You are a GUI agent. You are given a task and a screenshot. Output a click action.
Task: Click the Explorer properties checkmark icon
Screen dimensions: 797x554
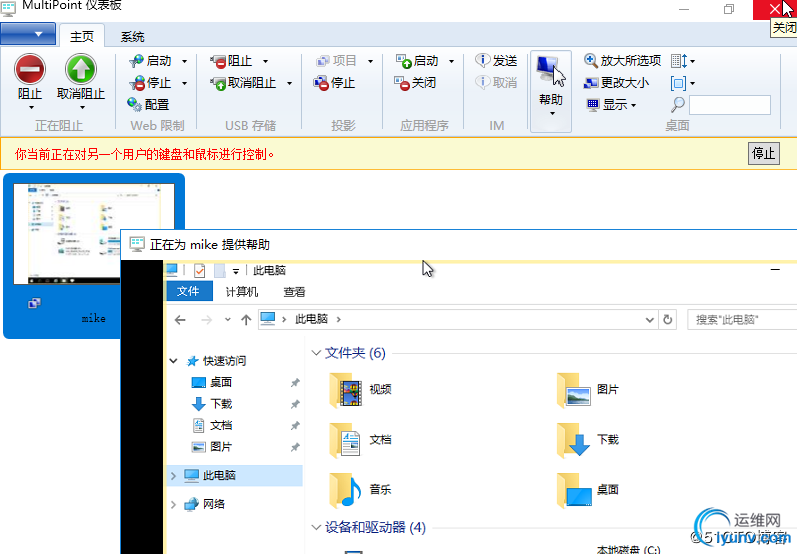(199, 270)
